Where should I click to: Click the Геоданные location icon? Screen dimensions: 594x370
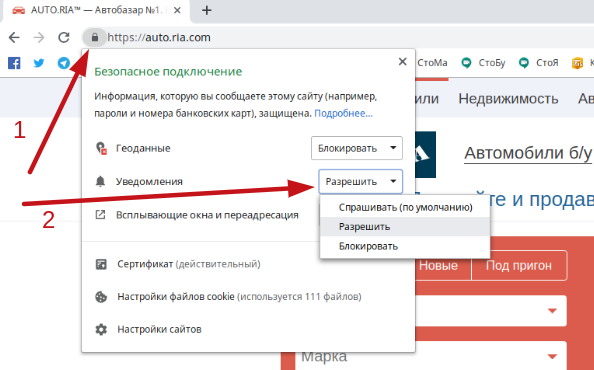(101, 148)
